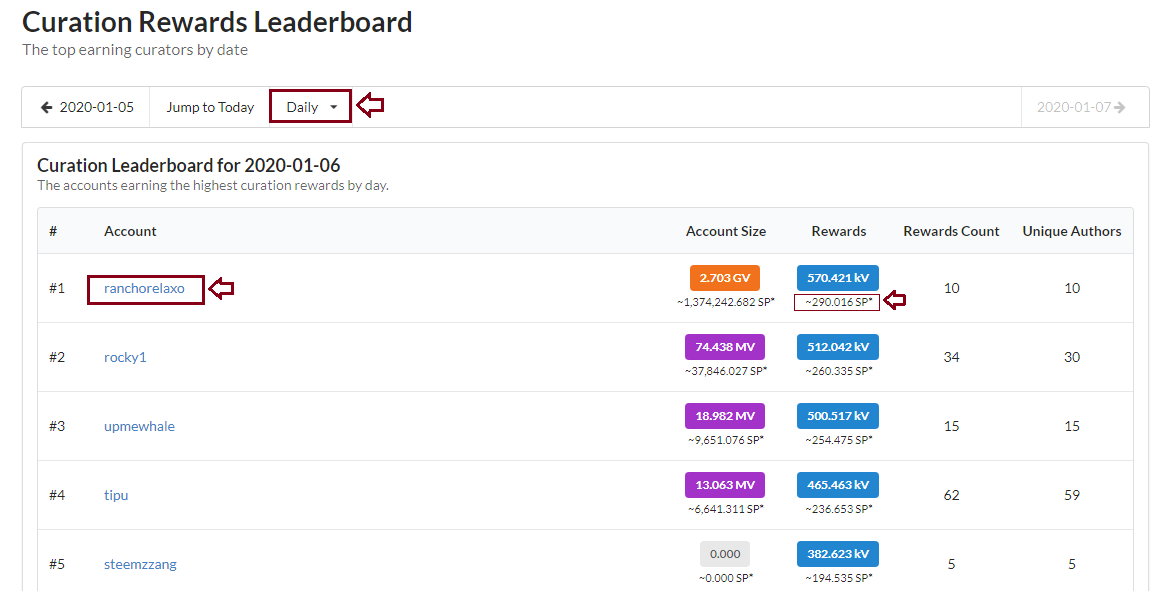The width and height of the screenshot is (1167, 591).
Task: Visit upmewhale account link
Action: 139,427
